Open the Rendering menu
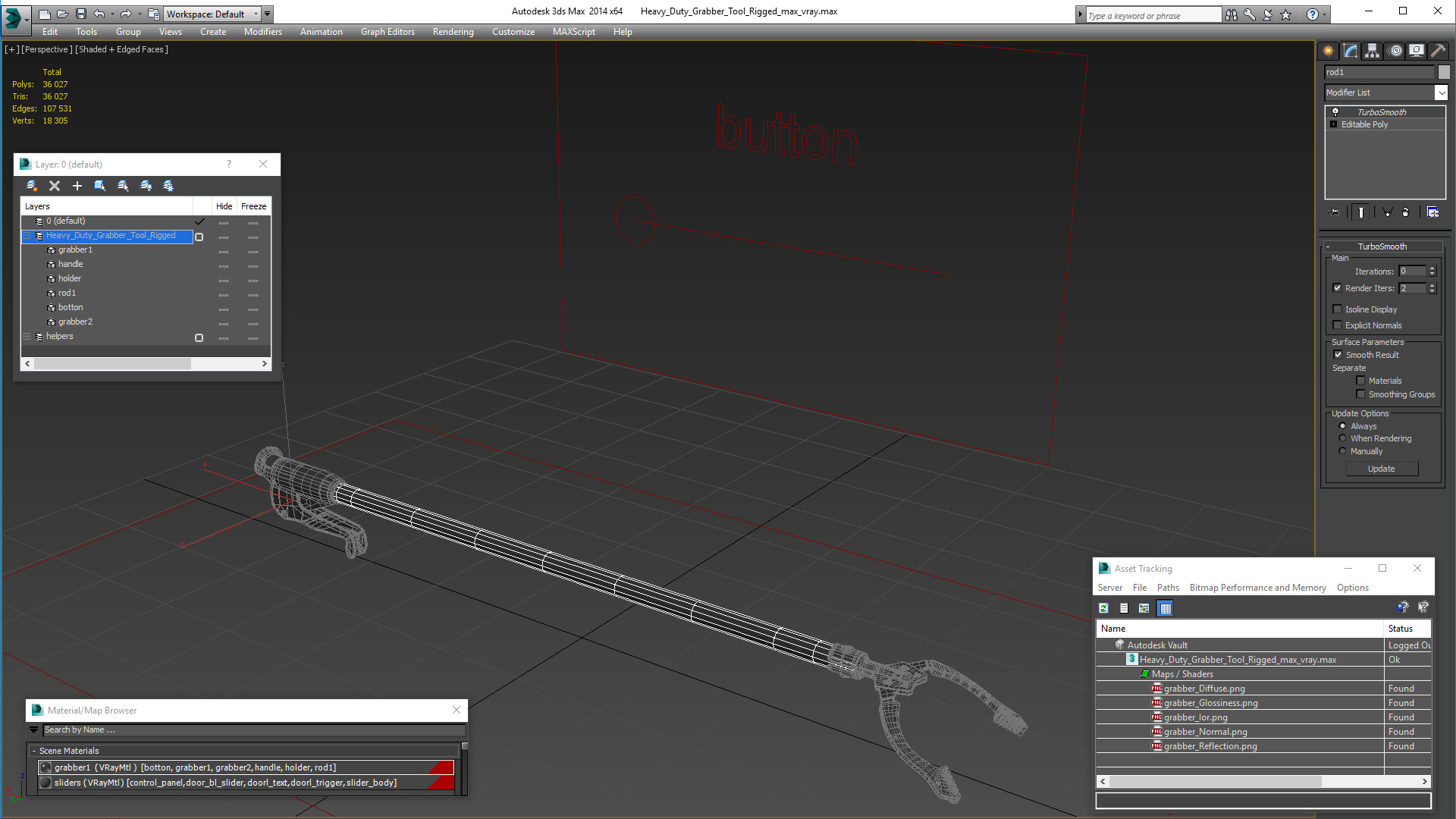1456x819 pixels. pos(453,32)
